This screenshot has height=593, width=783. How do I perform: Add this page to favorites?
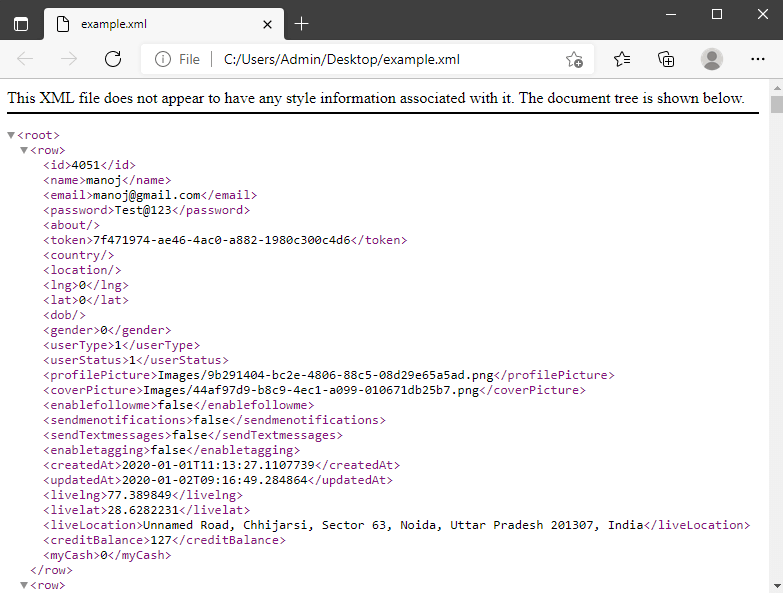pyautogui.click(x=574, y=59)
